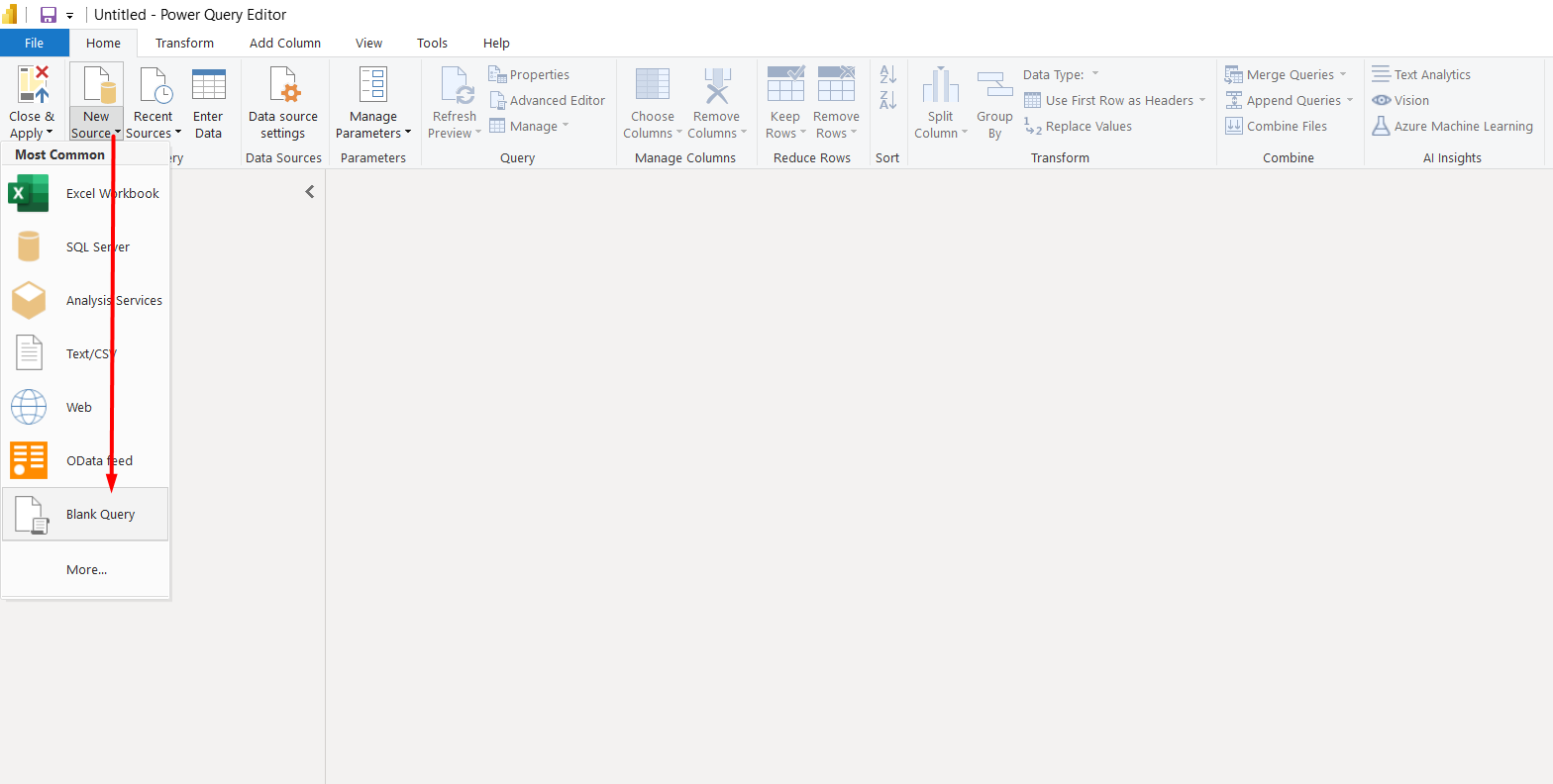Screen dimensions: 1553x784
Task: Open Vision AI insight
Action: coord(1400,100)
